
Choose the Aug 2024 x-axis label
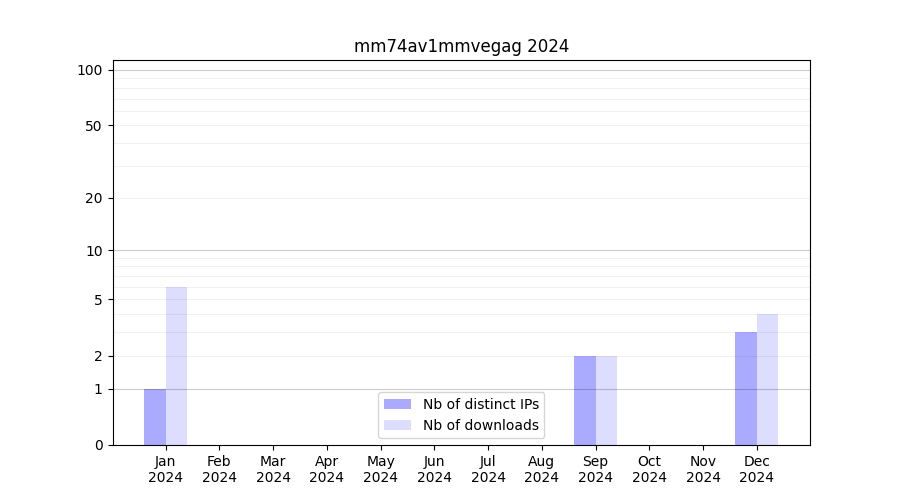tap(541, 469)
